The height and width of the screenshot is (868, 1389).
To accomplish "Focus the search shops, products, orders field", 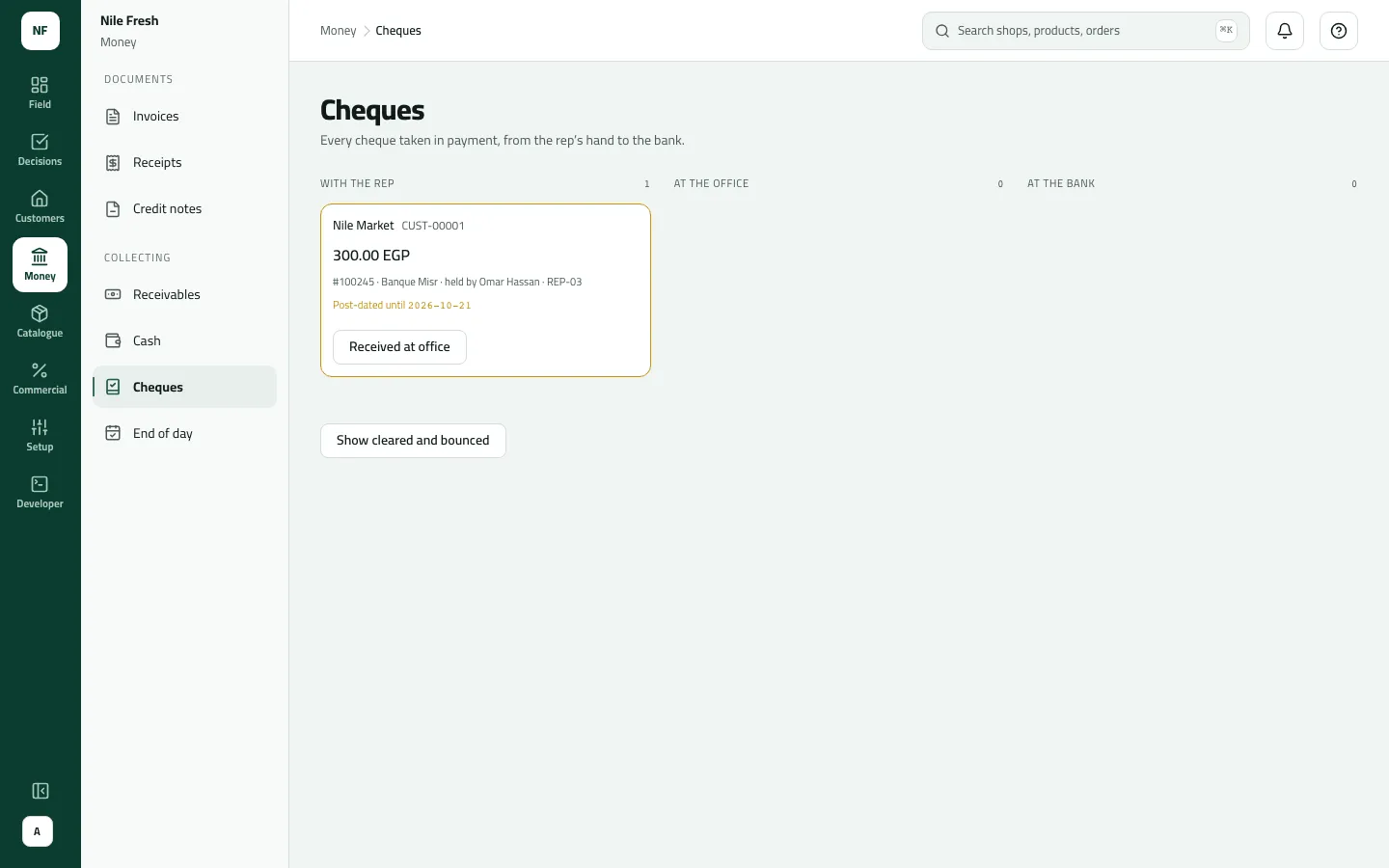I will pos(1086,31).
